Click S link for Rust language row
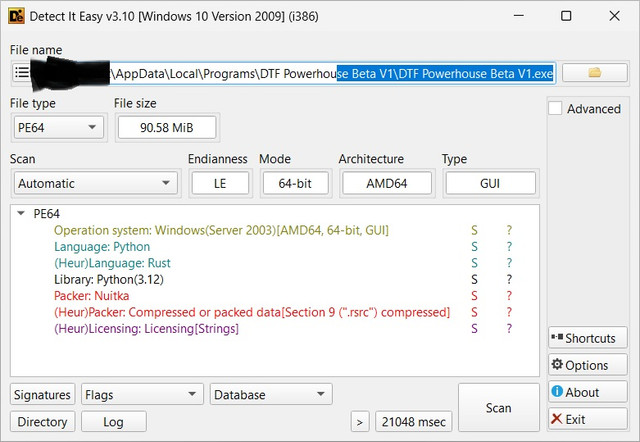This screenshot has height=442, width=640. point(474,263)
